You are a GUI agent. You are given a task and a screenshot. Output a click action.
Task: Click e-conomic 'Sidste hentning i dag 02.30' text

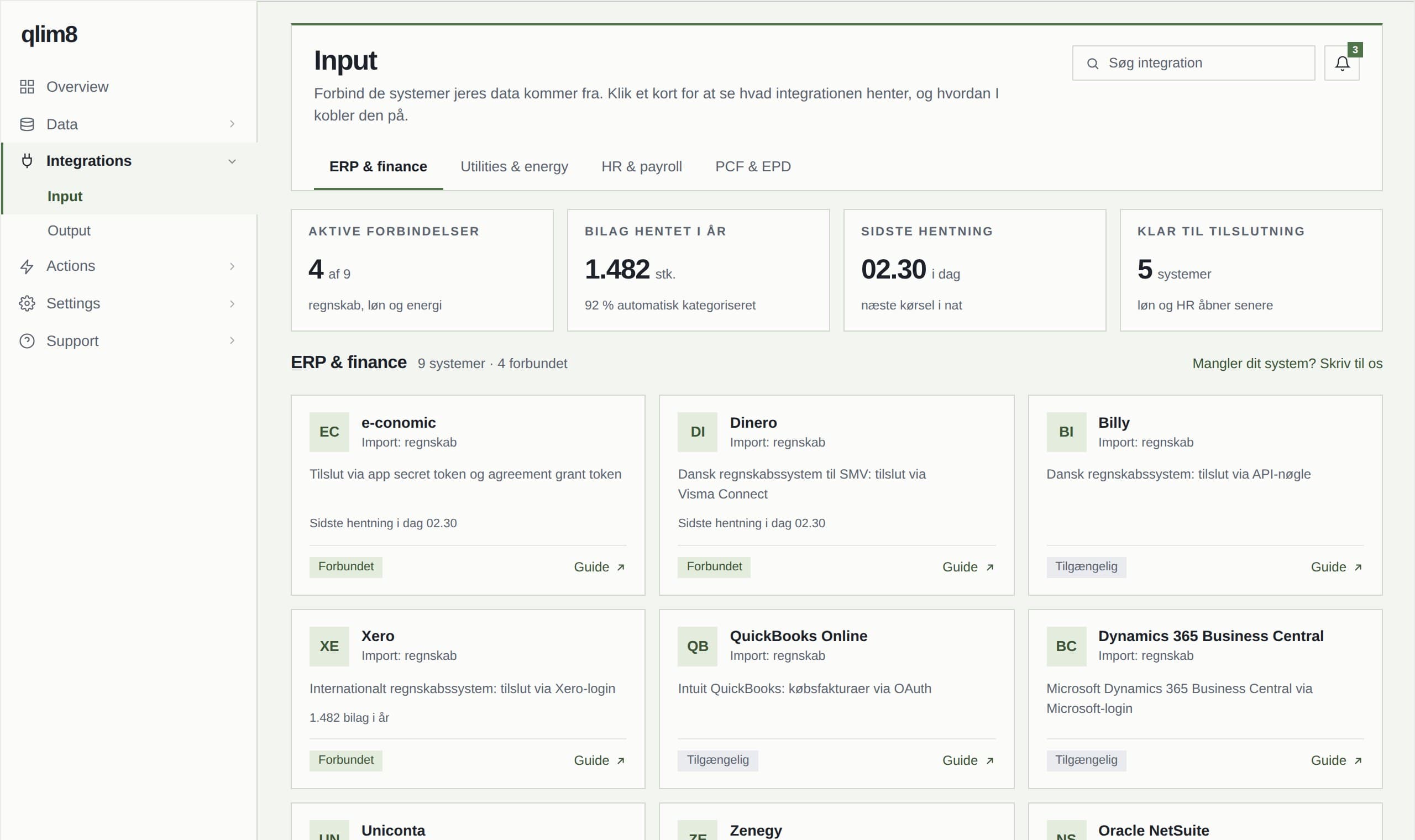(382, 523)
